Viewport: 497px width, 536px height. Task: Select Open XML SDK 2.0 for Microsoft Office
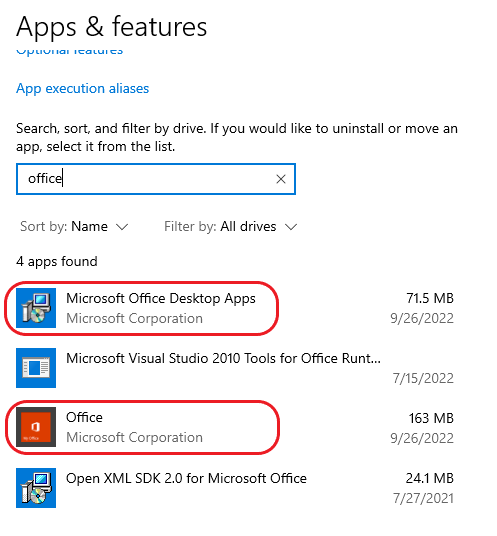point(186,478)
